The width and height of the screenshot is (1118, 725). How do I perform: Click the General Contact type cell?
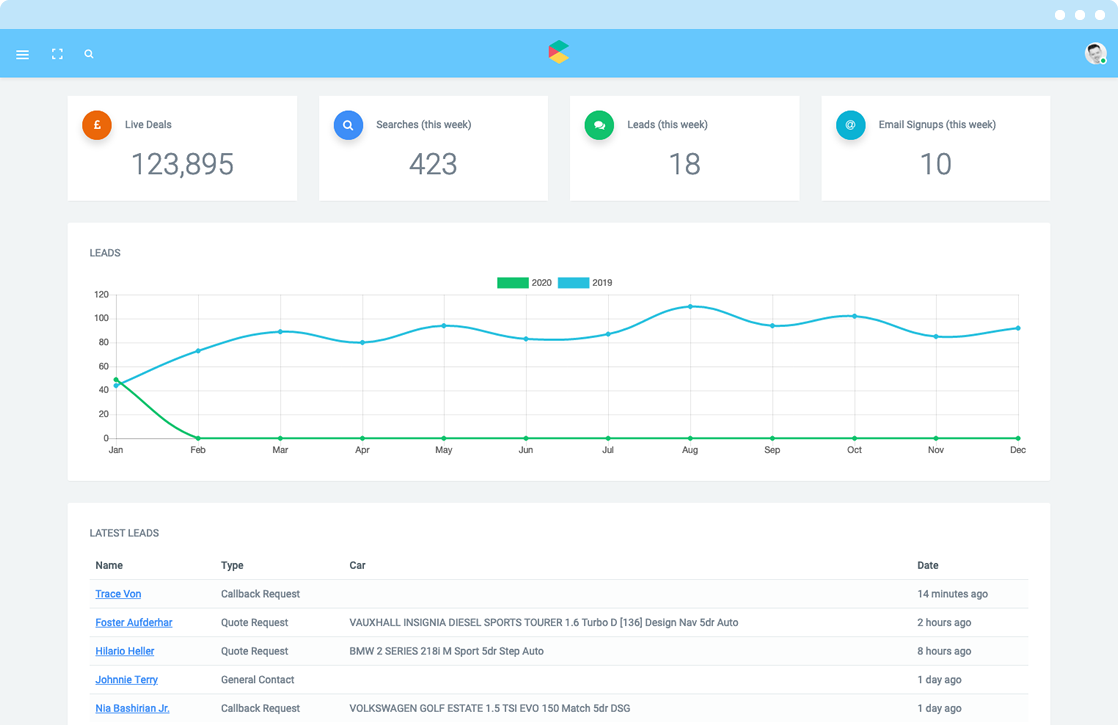pyautogui.click(x=257, y=679)
